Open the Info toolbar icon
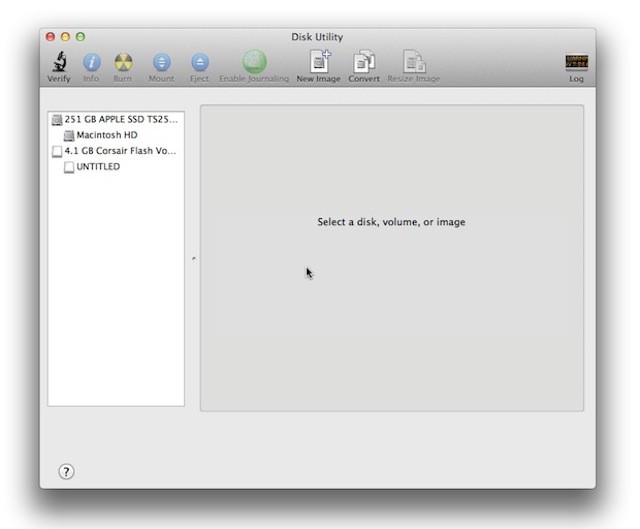Image resolution: width=640 pixels, height=529 pixels. coord(91,62)
